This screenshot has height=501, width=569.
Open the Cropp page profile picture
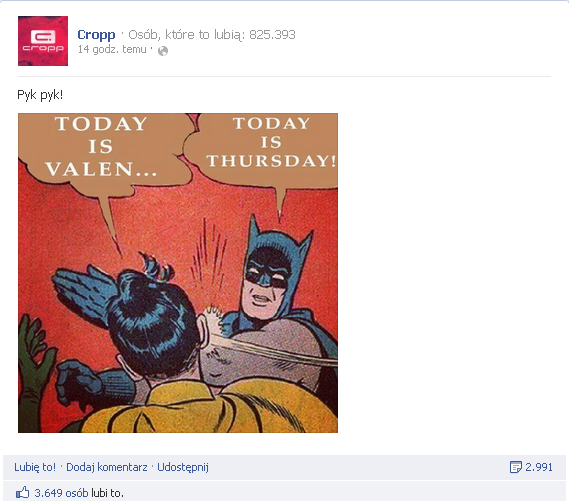[x=43, y=41]
